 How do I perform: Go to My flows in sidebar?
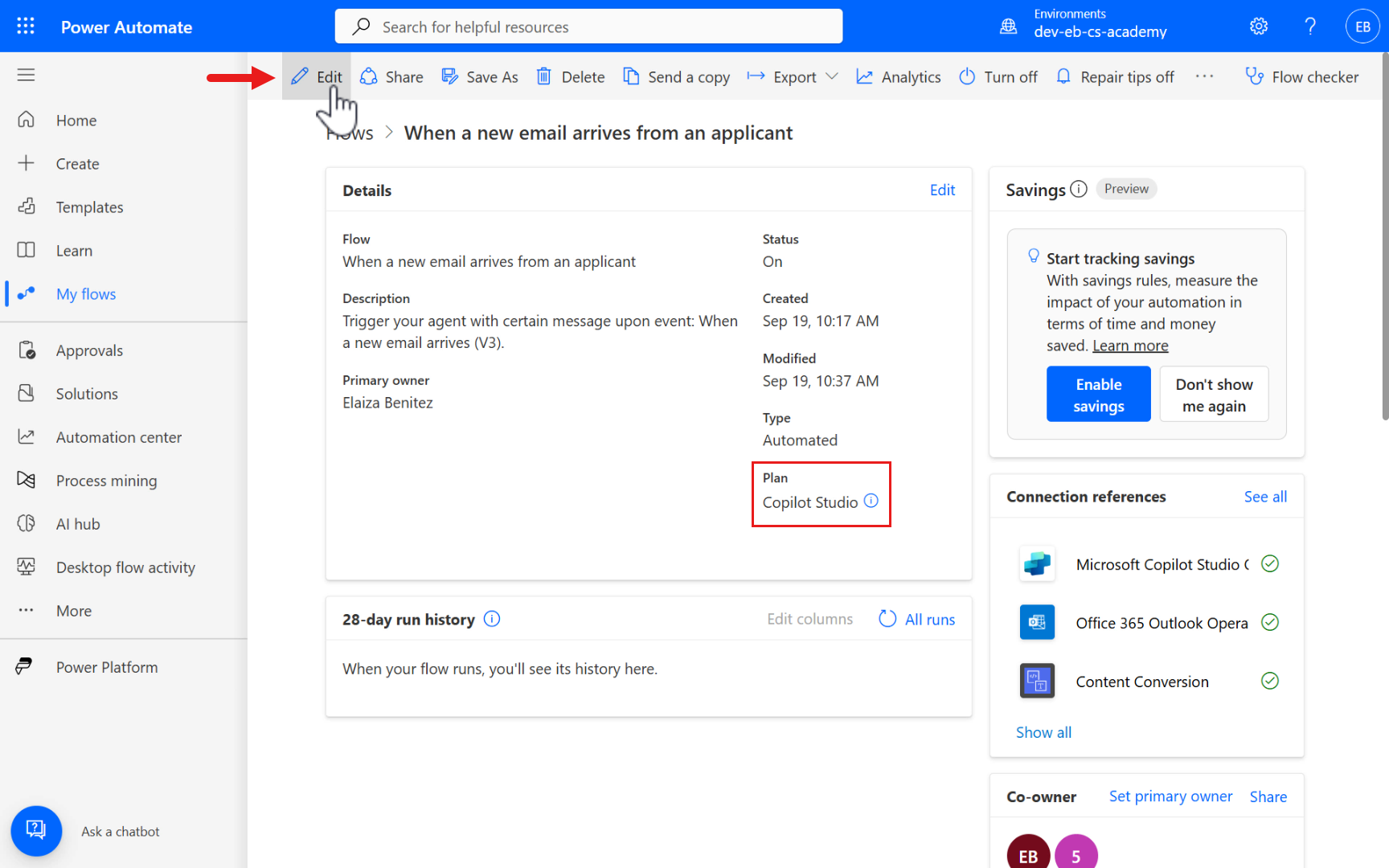[85, 294]
